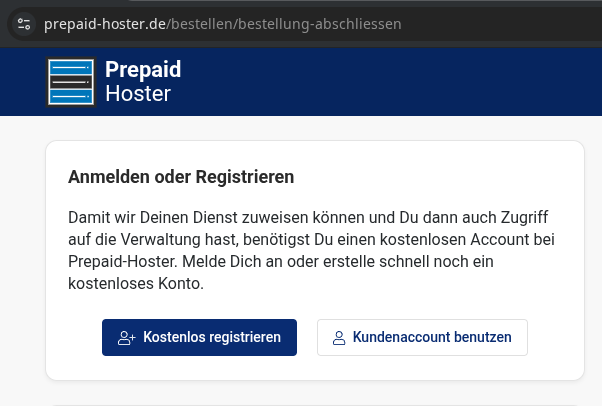Image resolution: width=602 pixels, height=406 pixels.
Task: Click Kundenaccount benutzen button
Action: click(422, 337)
